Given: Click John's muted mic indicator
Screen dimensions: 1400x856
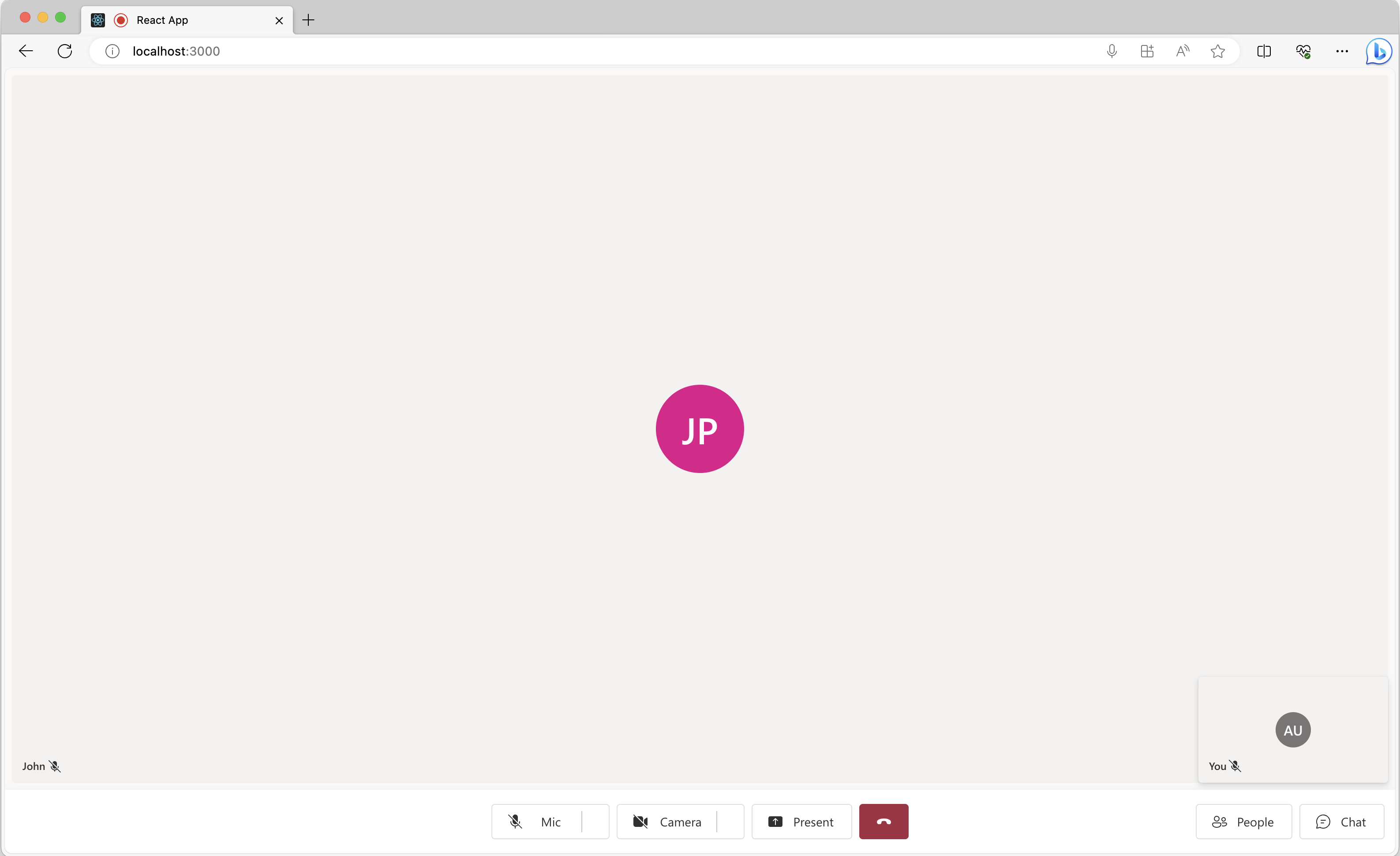Looking at the screenshot, I should click(x=54, y=766).
